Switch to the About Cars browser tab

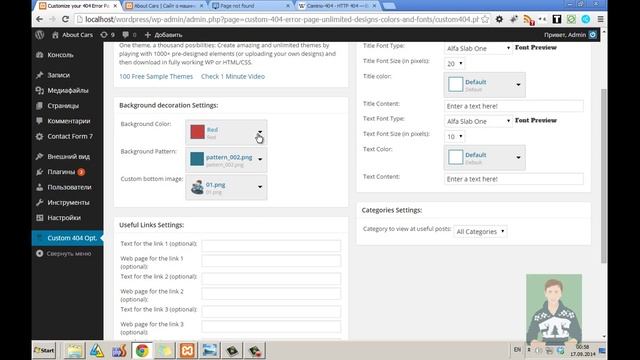[x=165, y=6]
